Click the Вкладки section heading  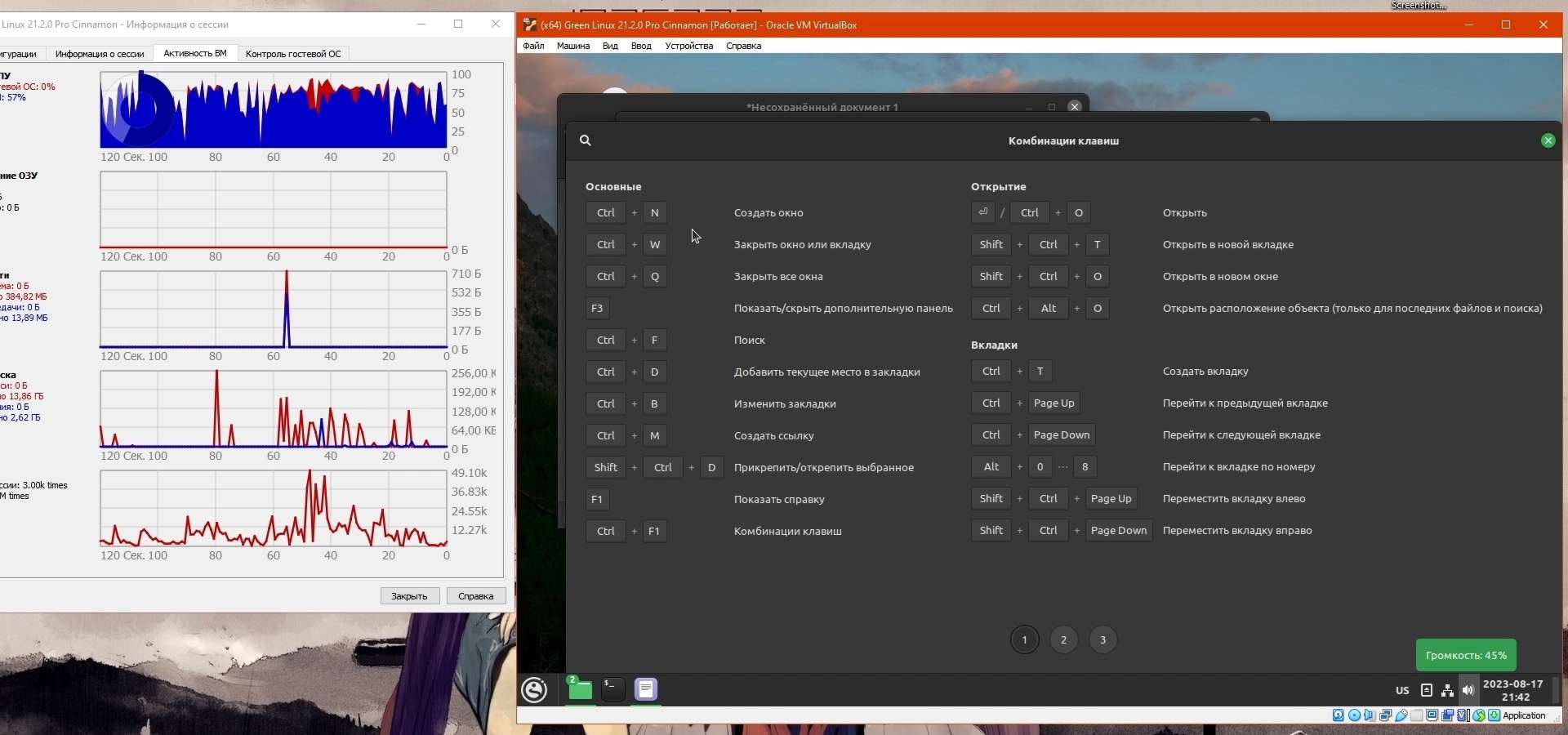point(994,345)
